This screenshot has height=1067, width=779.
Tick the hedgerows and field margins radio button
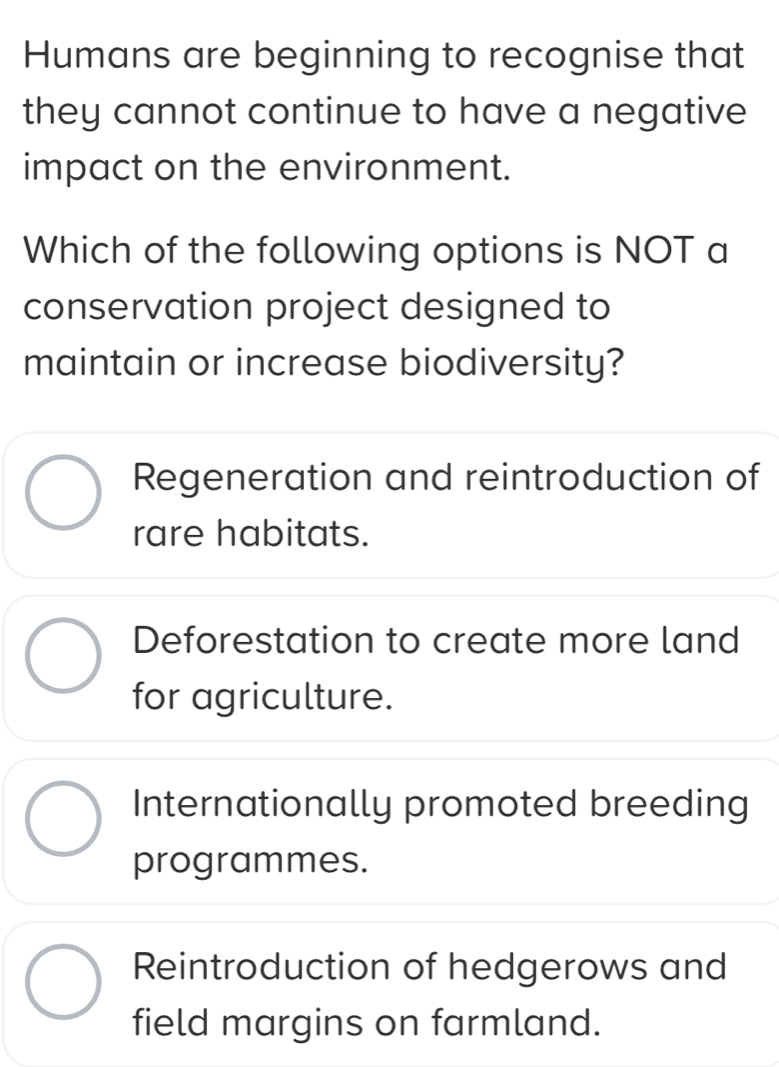pyautogui.click(x=63, y=983)
